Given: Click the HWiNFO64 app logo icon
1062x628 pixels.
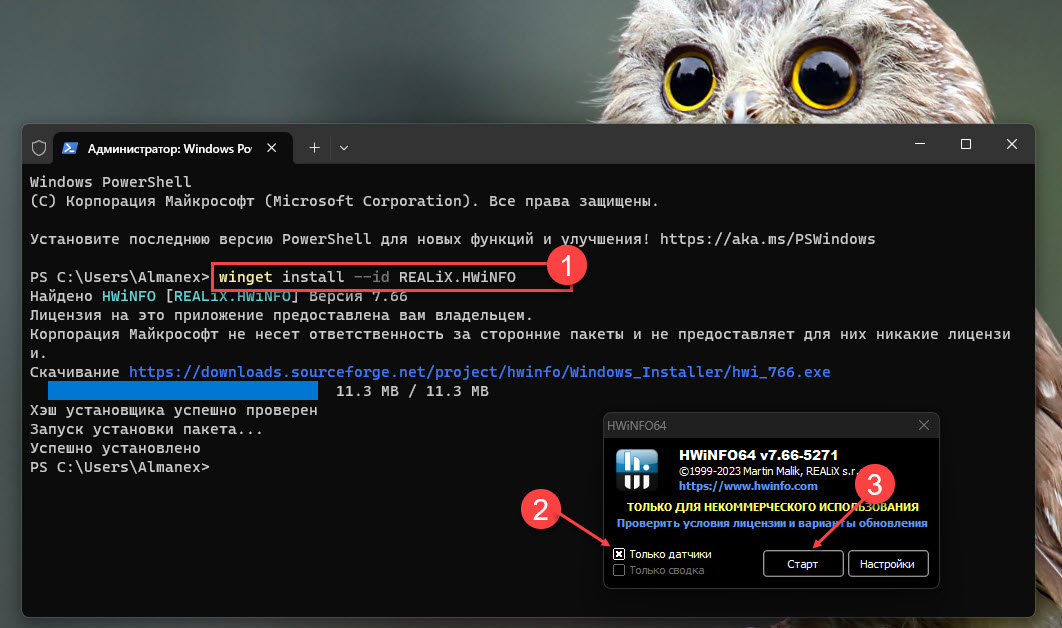Looking at the screenshot, I should (x=636, y=469).
